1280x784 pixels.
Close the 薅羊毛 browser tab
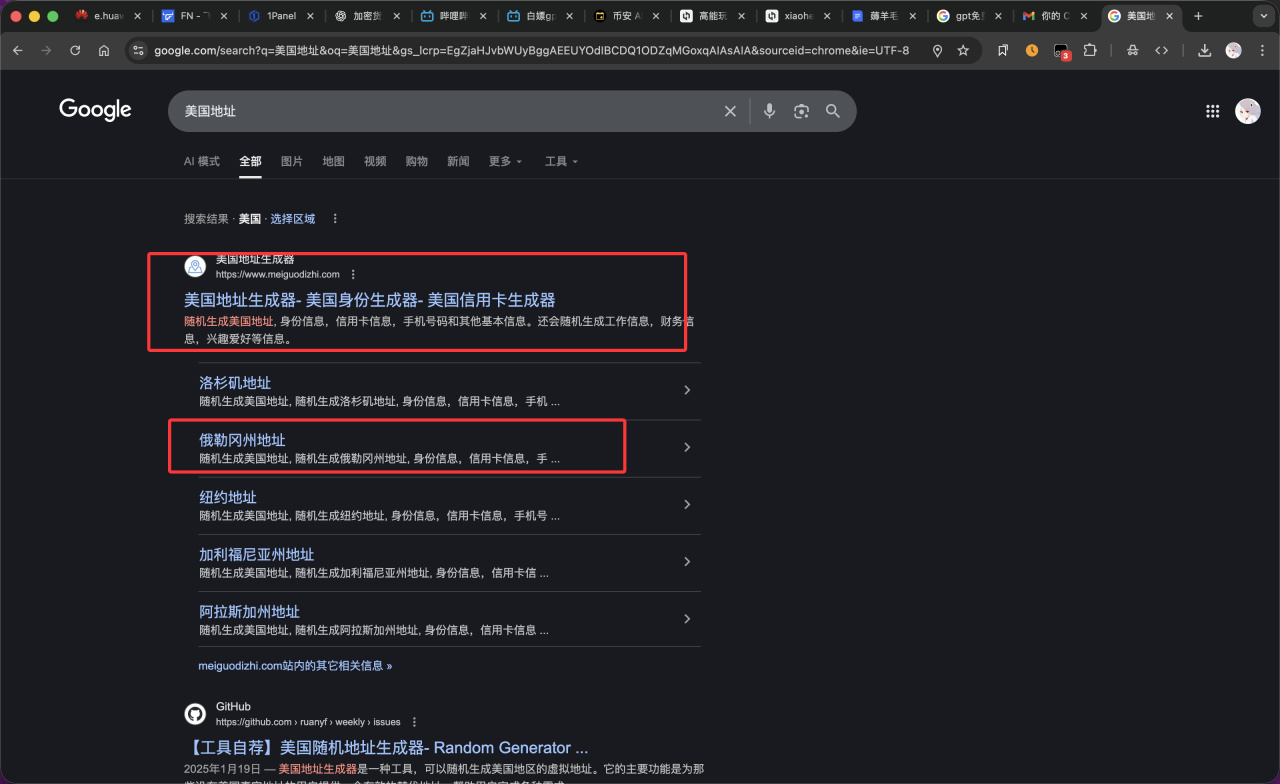tap(913, 16)
